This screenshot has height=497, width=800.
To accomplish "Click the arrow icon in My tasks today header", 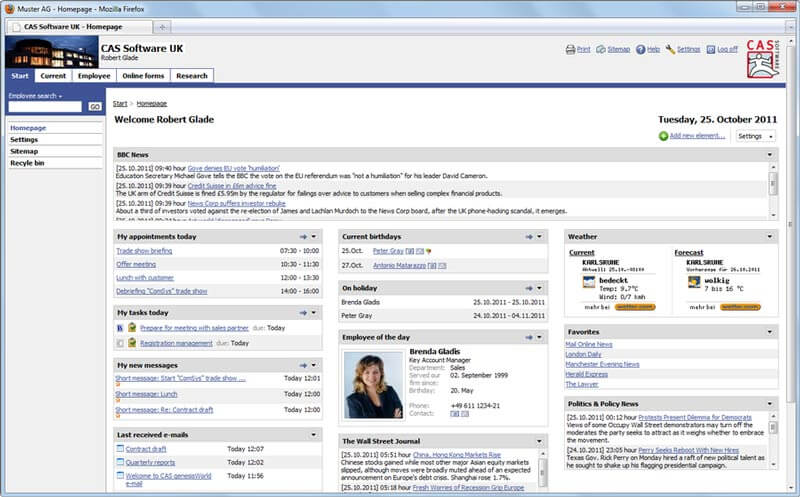I will coord(303,313).
